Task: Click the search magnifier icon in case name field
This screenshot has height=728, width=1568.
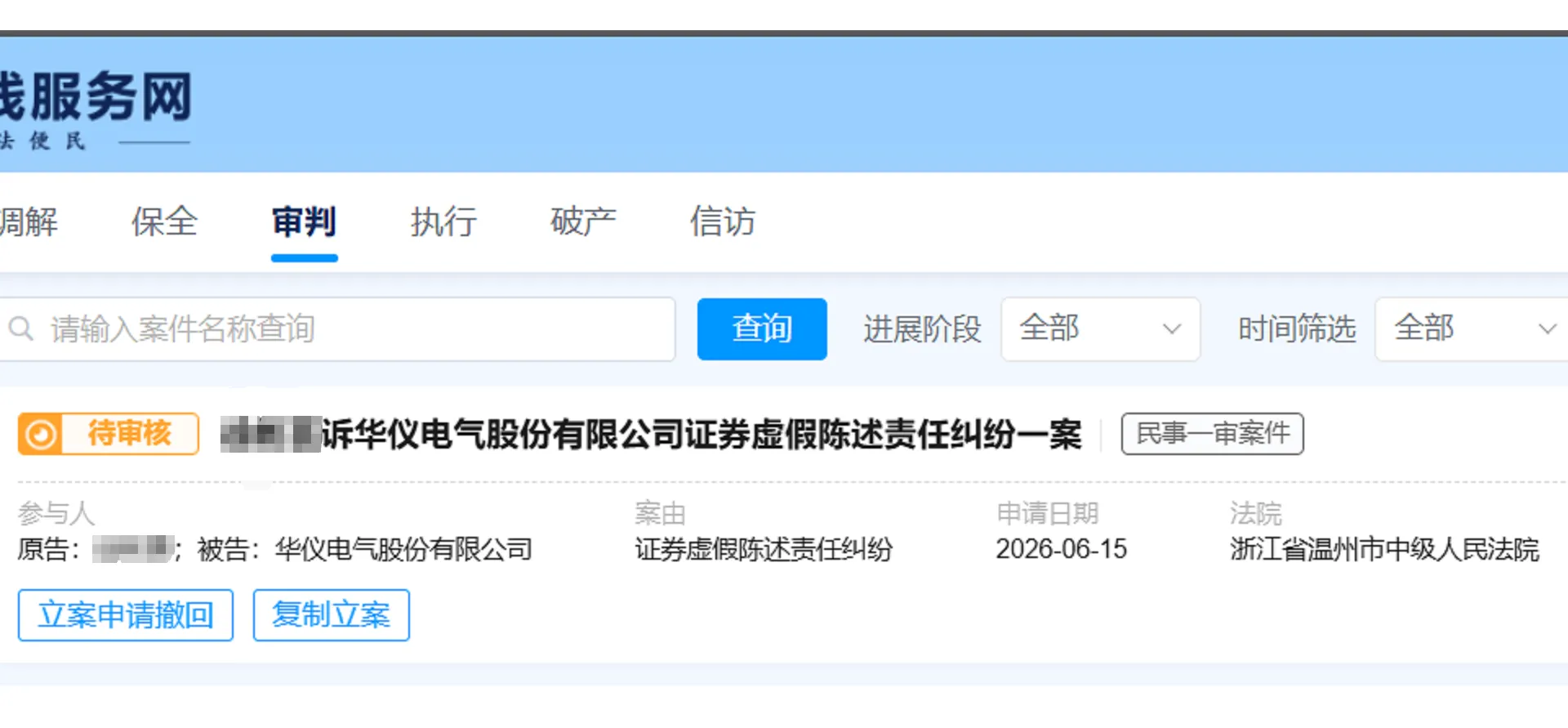Action: point(21,329)
